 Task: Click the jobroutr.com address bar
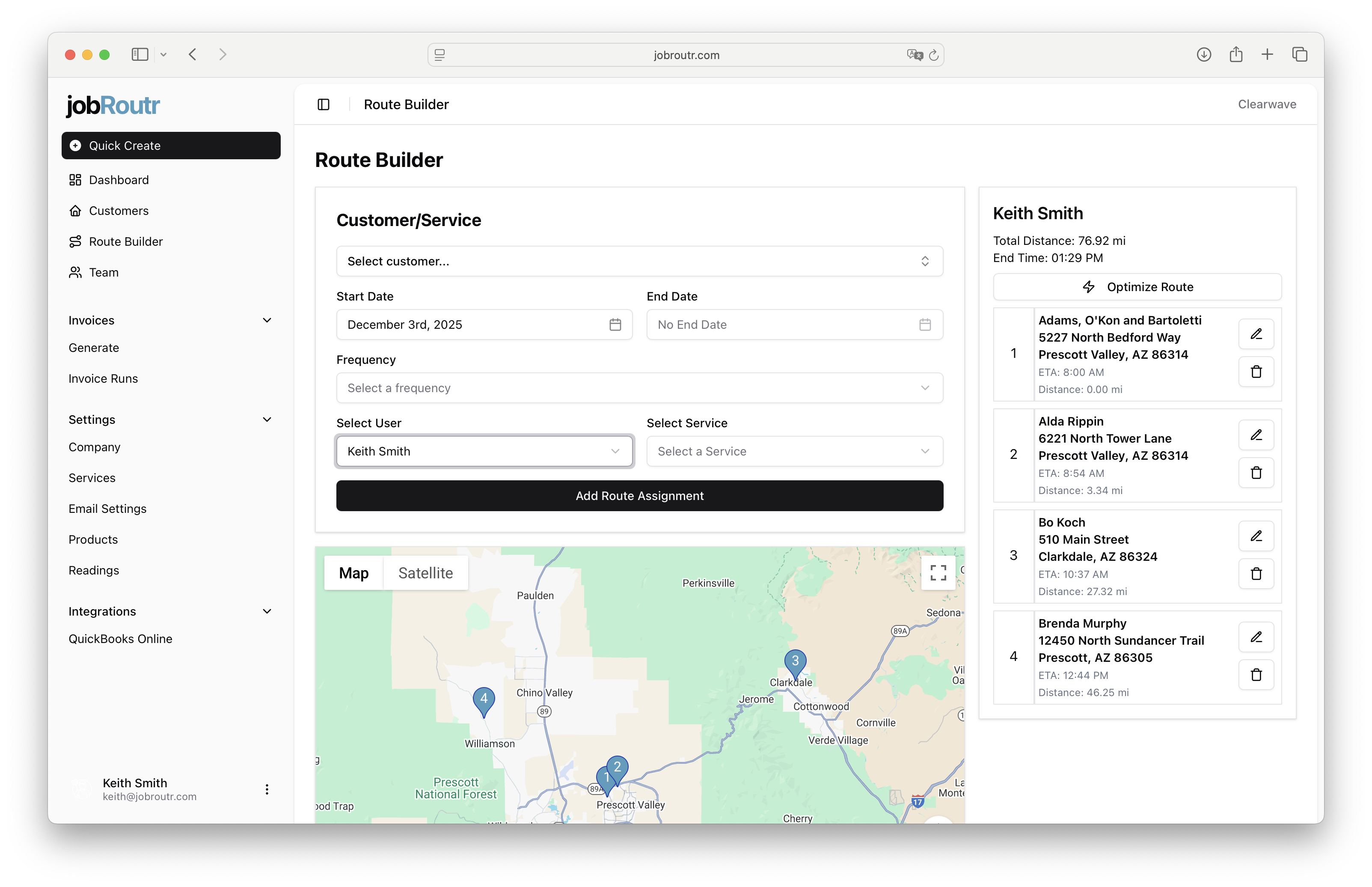[686, 55]
